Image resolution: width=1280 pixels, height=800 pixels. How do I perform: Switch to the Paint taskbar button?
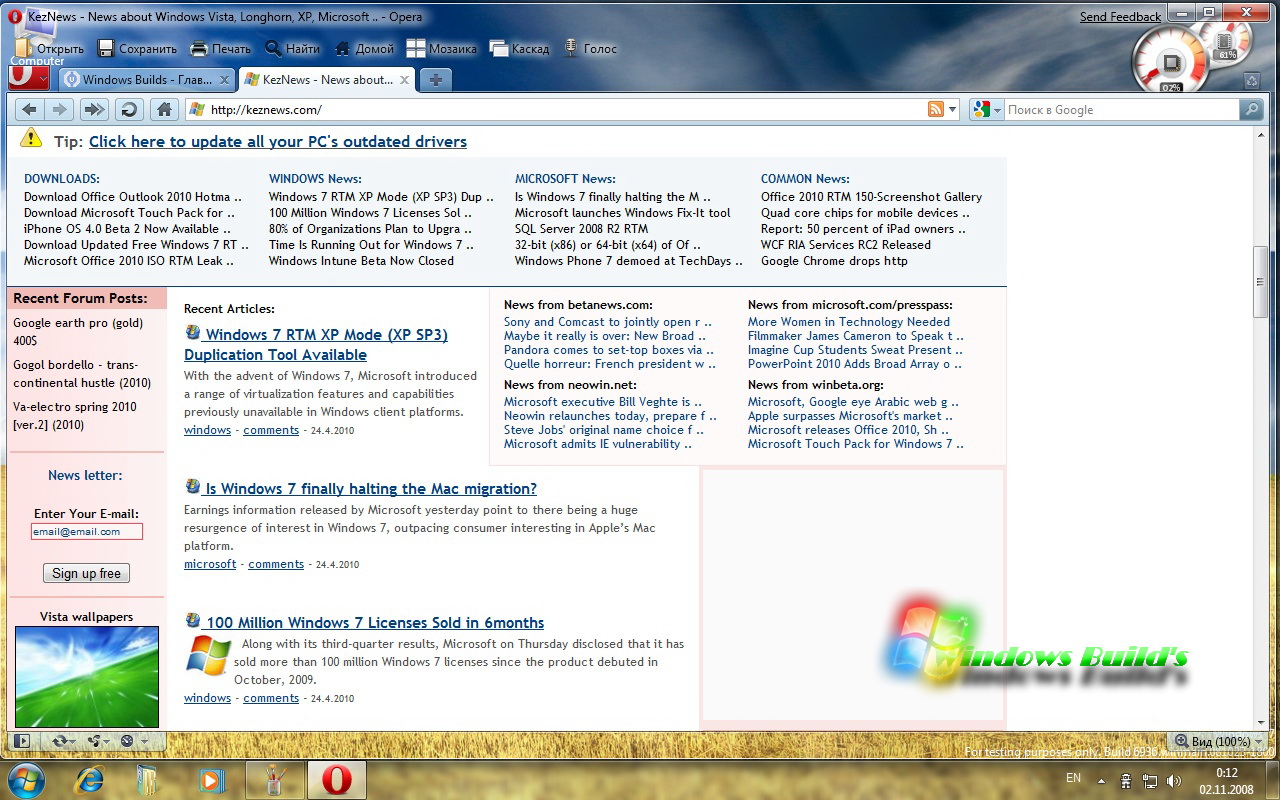[x=273, y=780]
